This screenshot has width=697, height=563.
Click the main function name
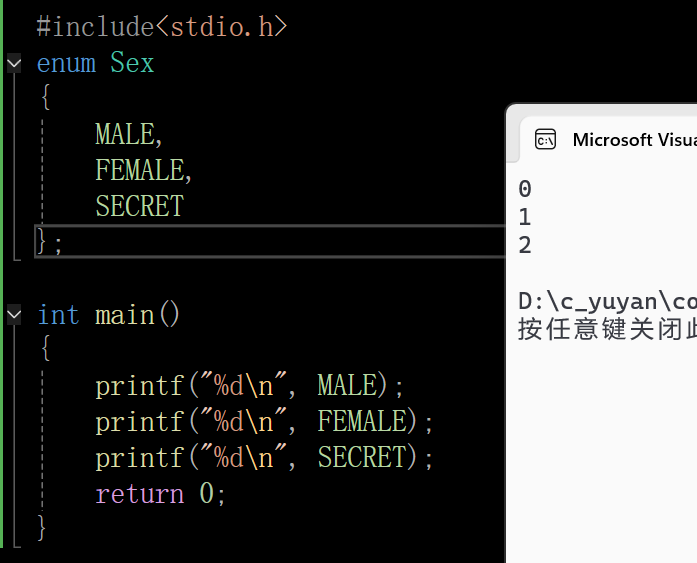coord(124,315)
